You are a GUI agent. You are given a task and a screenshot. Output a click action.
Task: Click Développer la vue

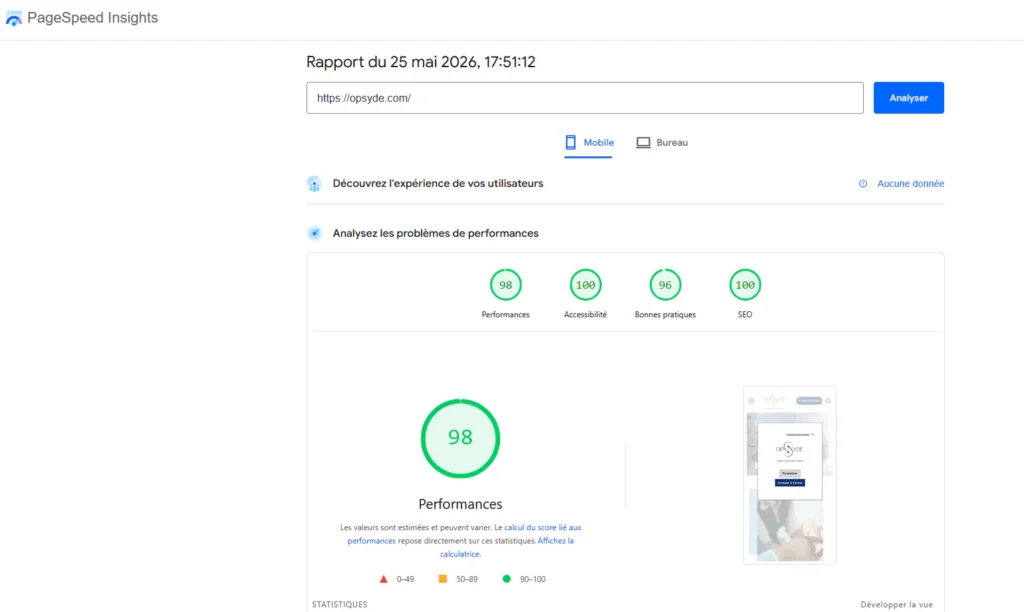(x=896, y=604)
